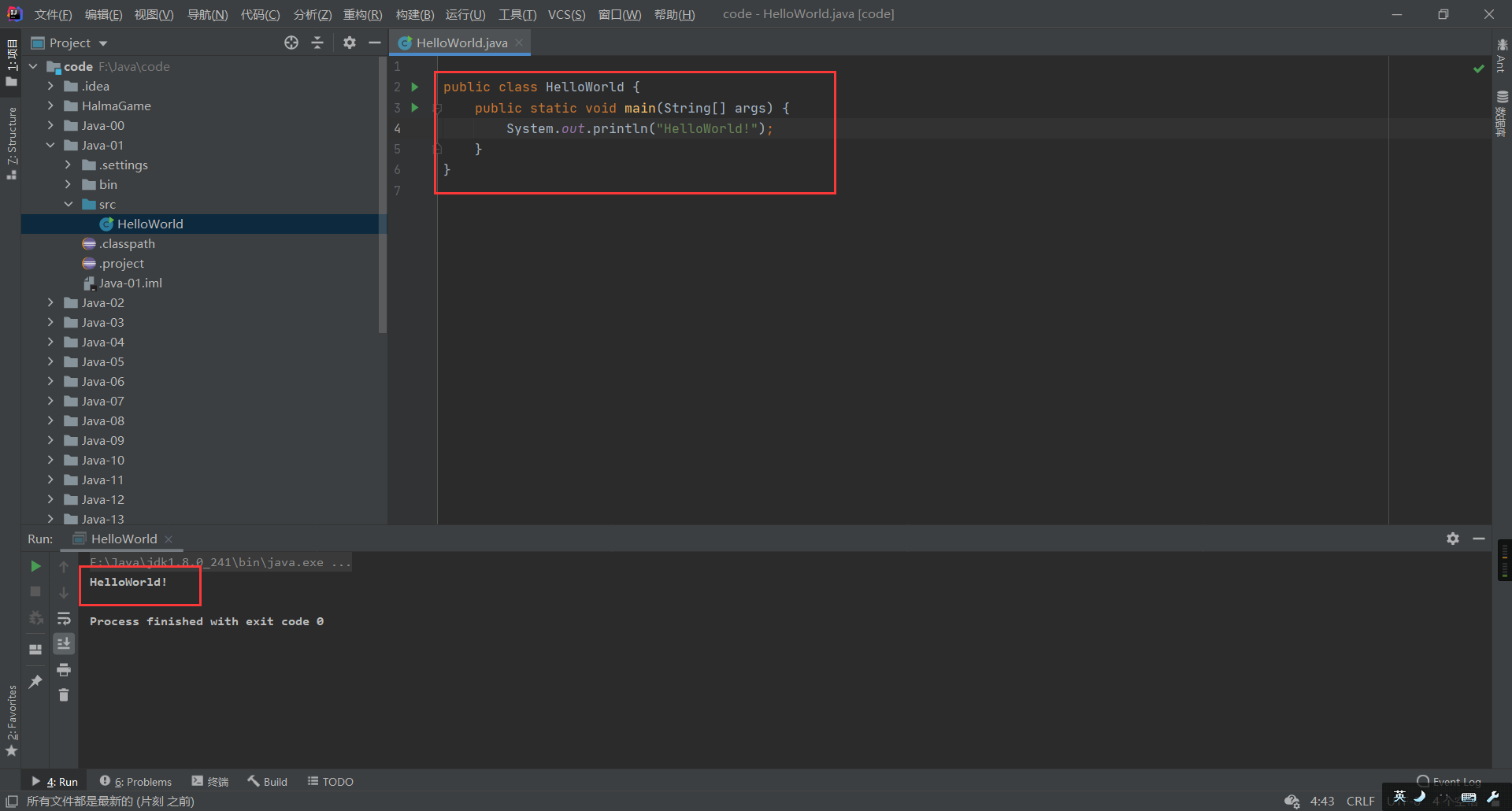
Task: Click the java.exe command line in console
Action: [220, 562]
